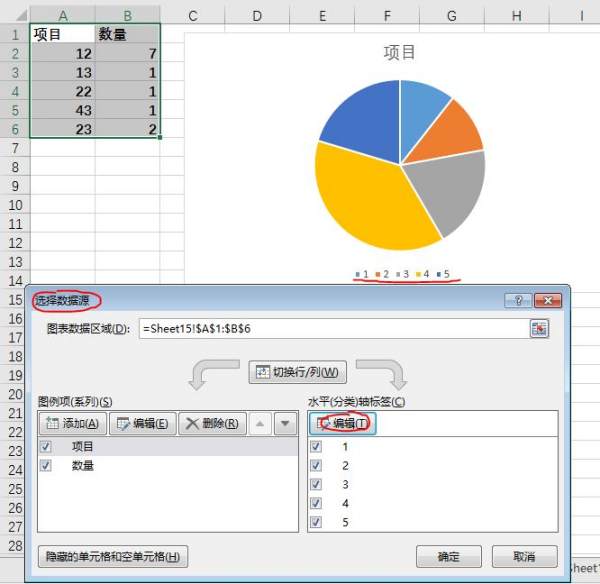Image resolution: width=600 pixels, height=584 pixels.
Task: Select row 3 header
Action: coord(15,72)
